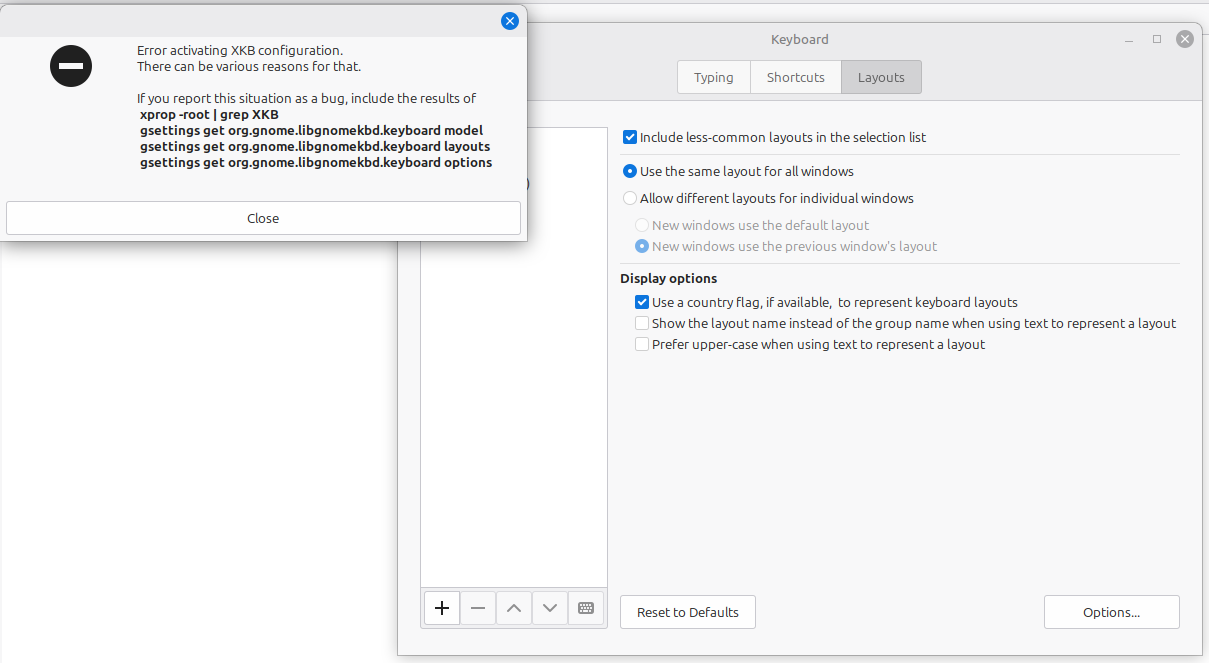Click the minus icon to remove layout
The height and width of the screenshot is (663, 1209).
[x=478, y=608]
